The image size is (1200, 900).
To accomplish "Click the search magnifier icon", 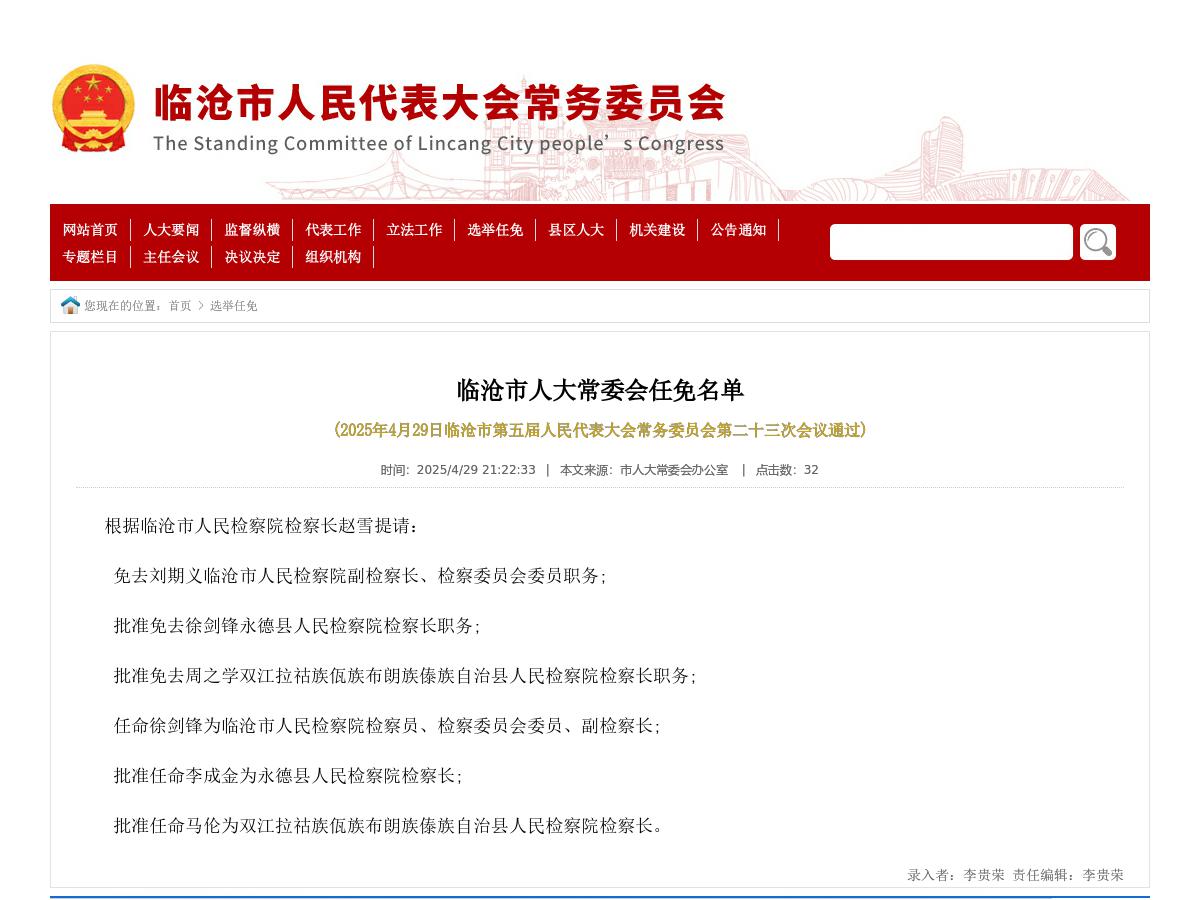I will point(1097,241).
